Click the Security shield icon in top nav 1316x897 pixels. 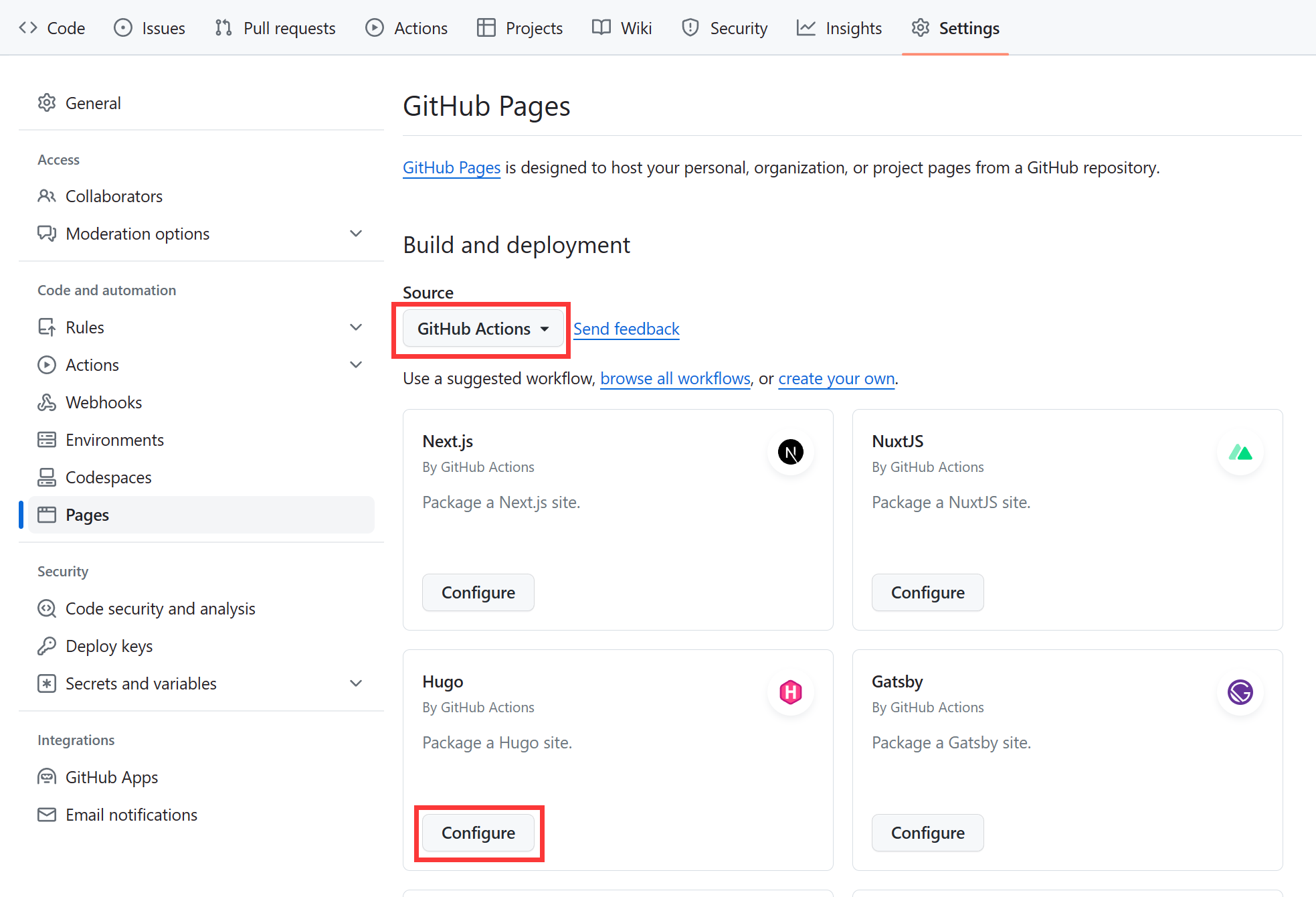pos(690,27)
